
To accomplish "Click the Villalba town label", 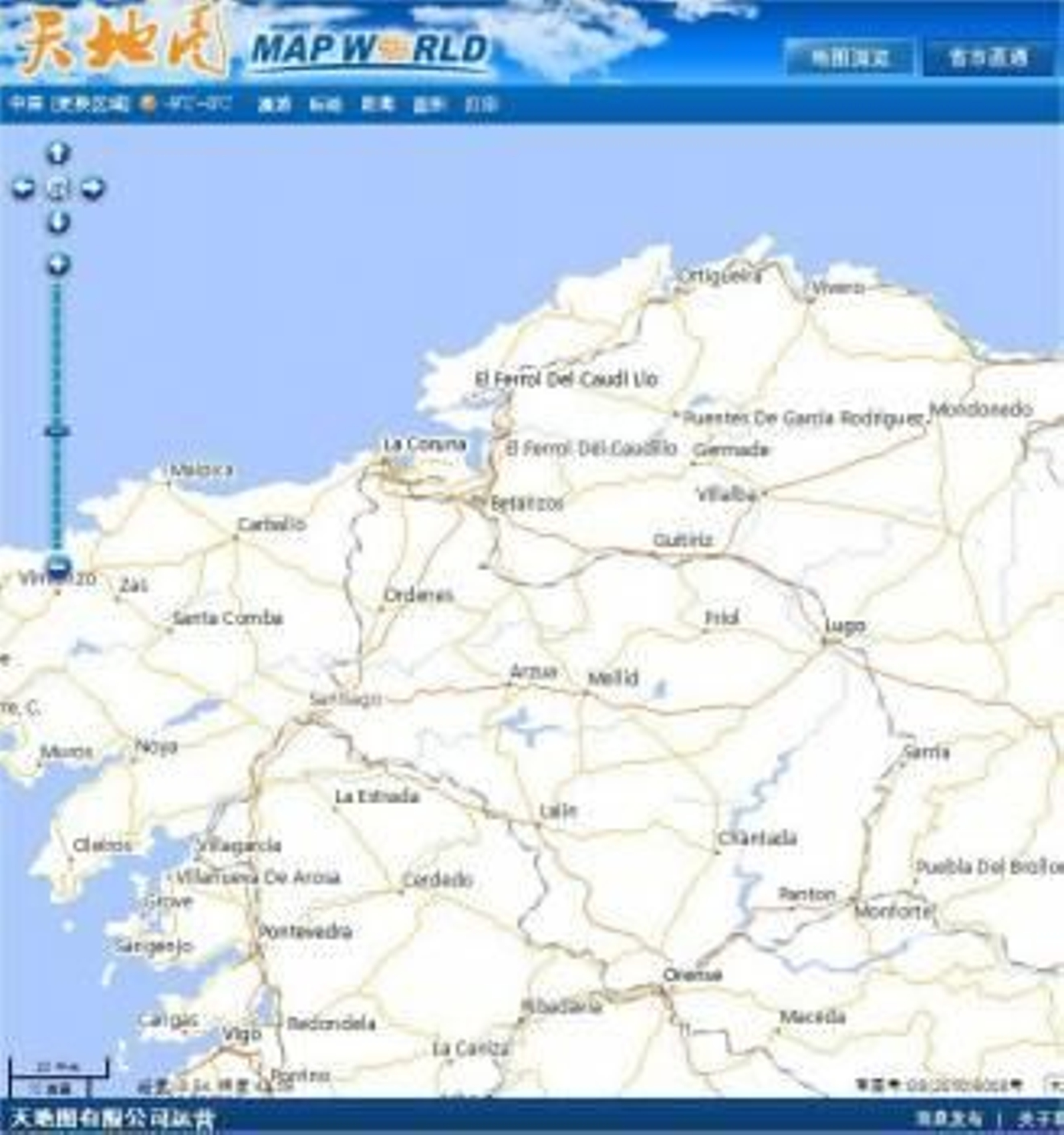I will coord(727,494).
